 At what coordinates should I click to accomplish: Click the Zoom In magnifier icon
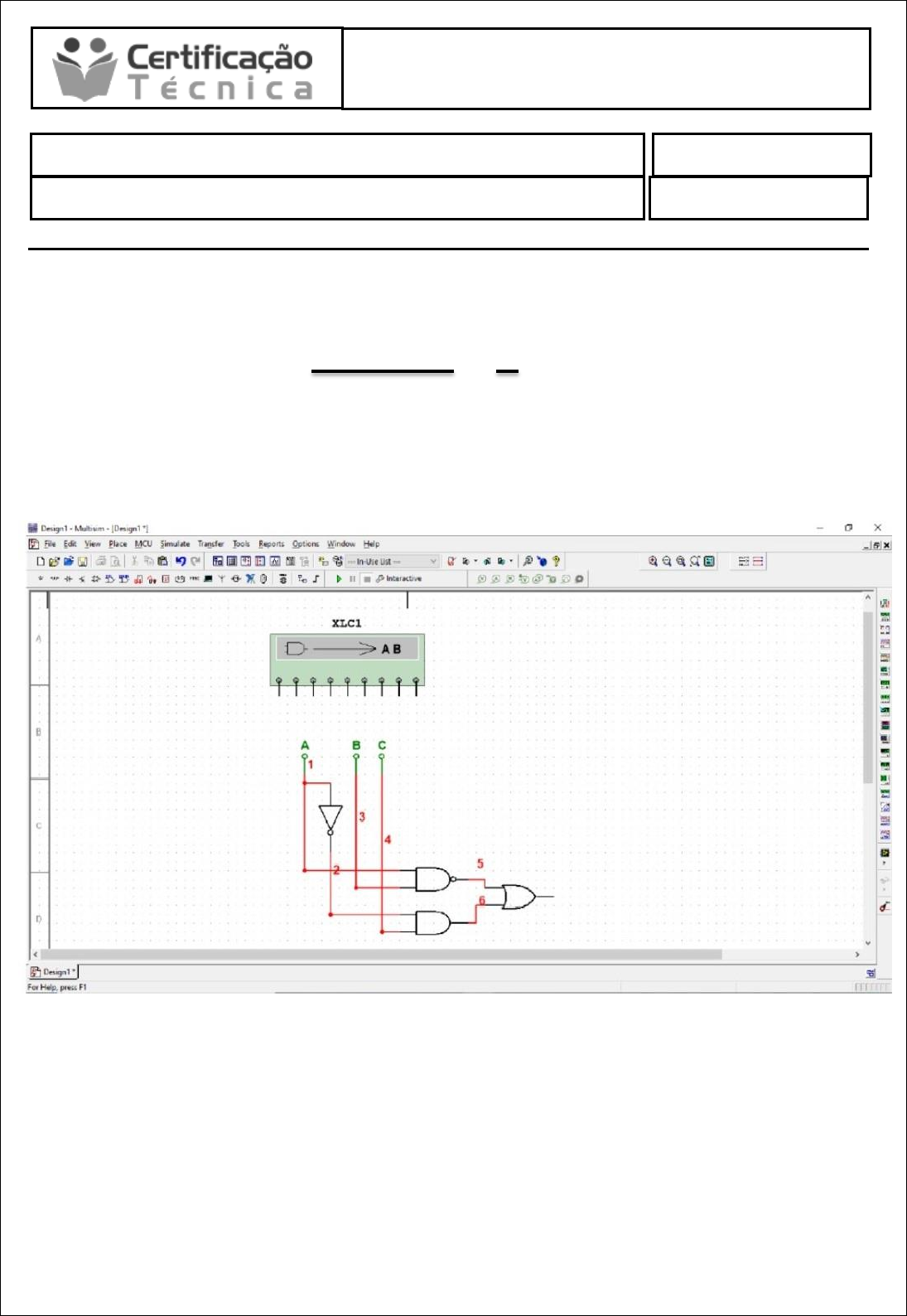[653, 561]
